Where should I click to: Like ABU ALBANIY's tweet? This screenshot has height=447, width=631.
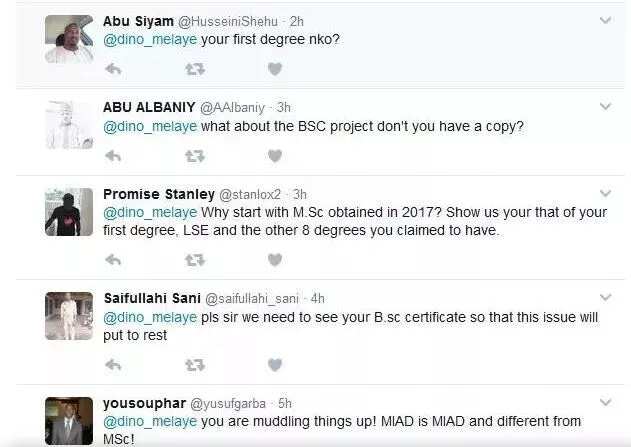[275, 156]
